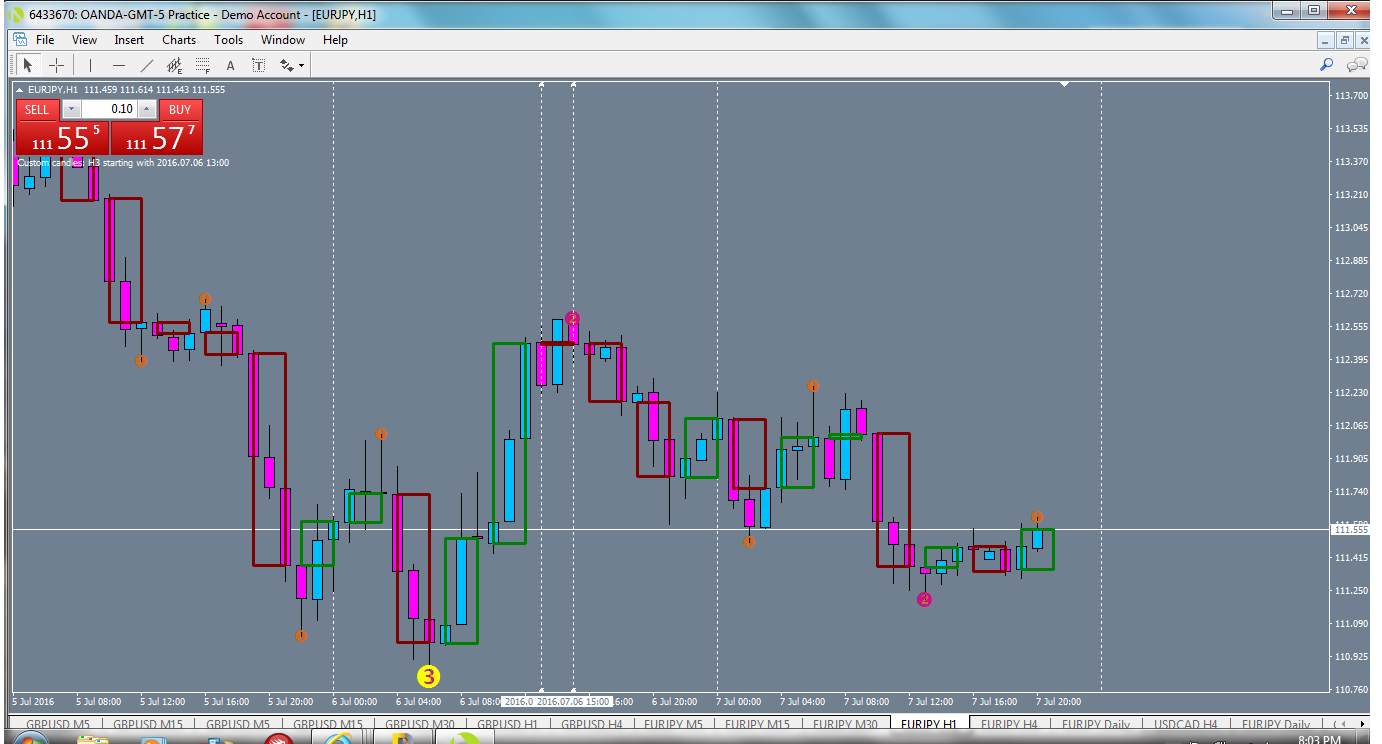Screen dimensions: 1382x744
Task: Decrease lot size with the down stepper
Action: pyautogui.click(x=71, y=109)
